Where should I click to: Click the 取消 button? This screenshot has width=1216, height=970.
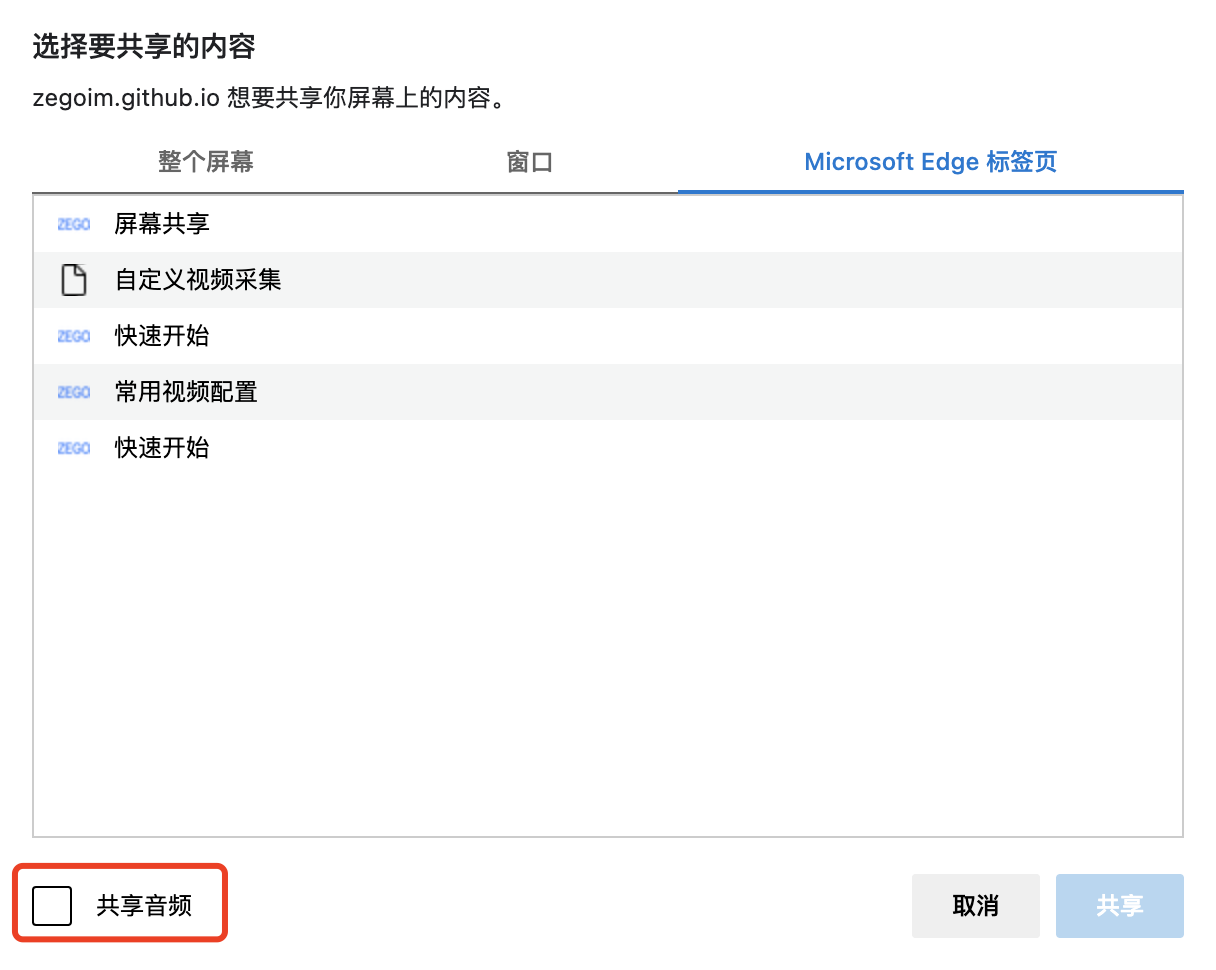pos(975,905)
